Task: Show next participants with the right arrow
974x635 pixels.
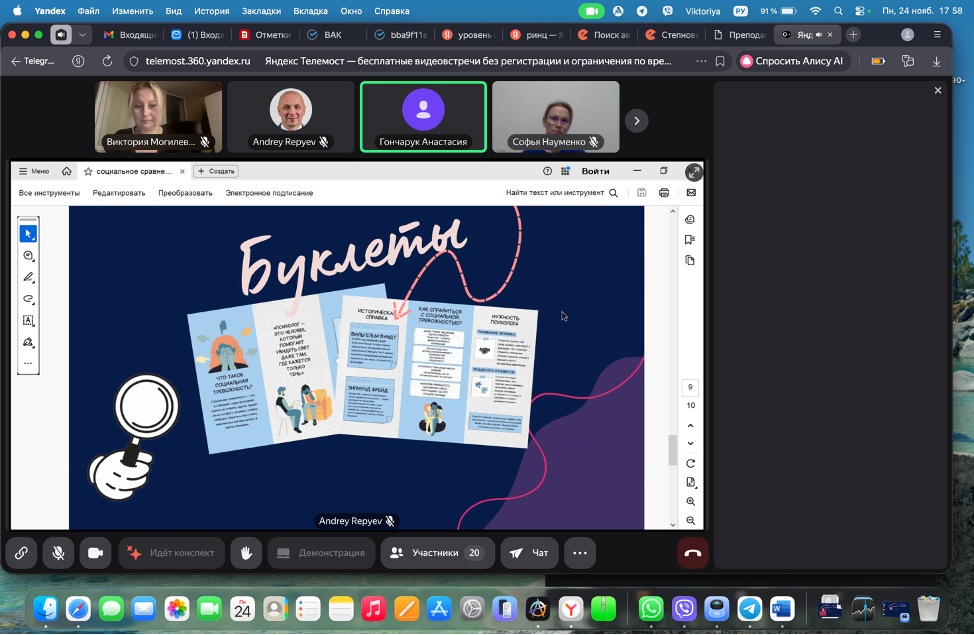Action: [636, 120]
